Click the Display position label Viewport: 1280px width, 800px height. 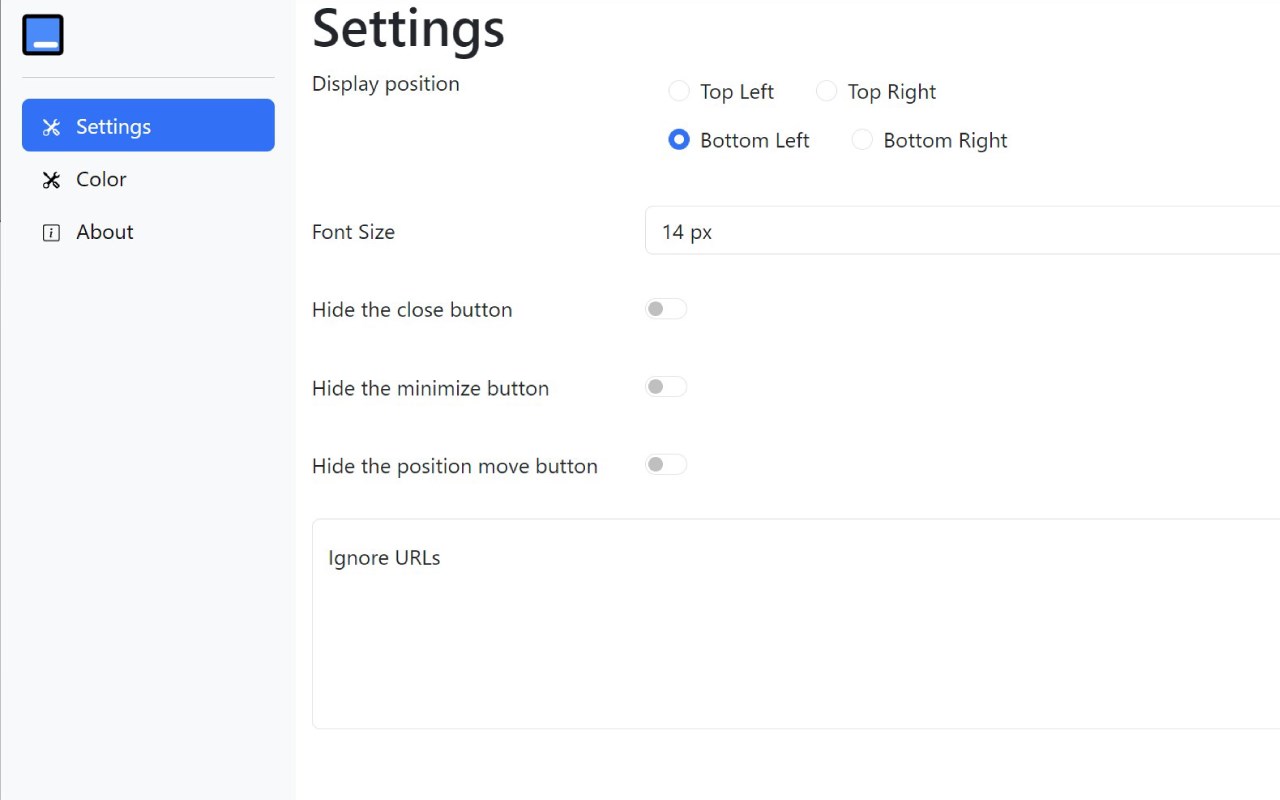(x=386, y=84)
